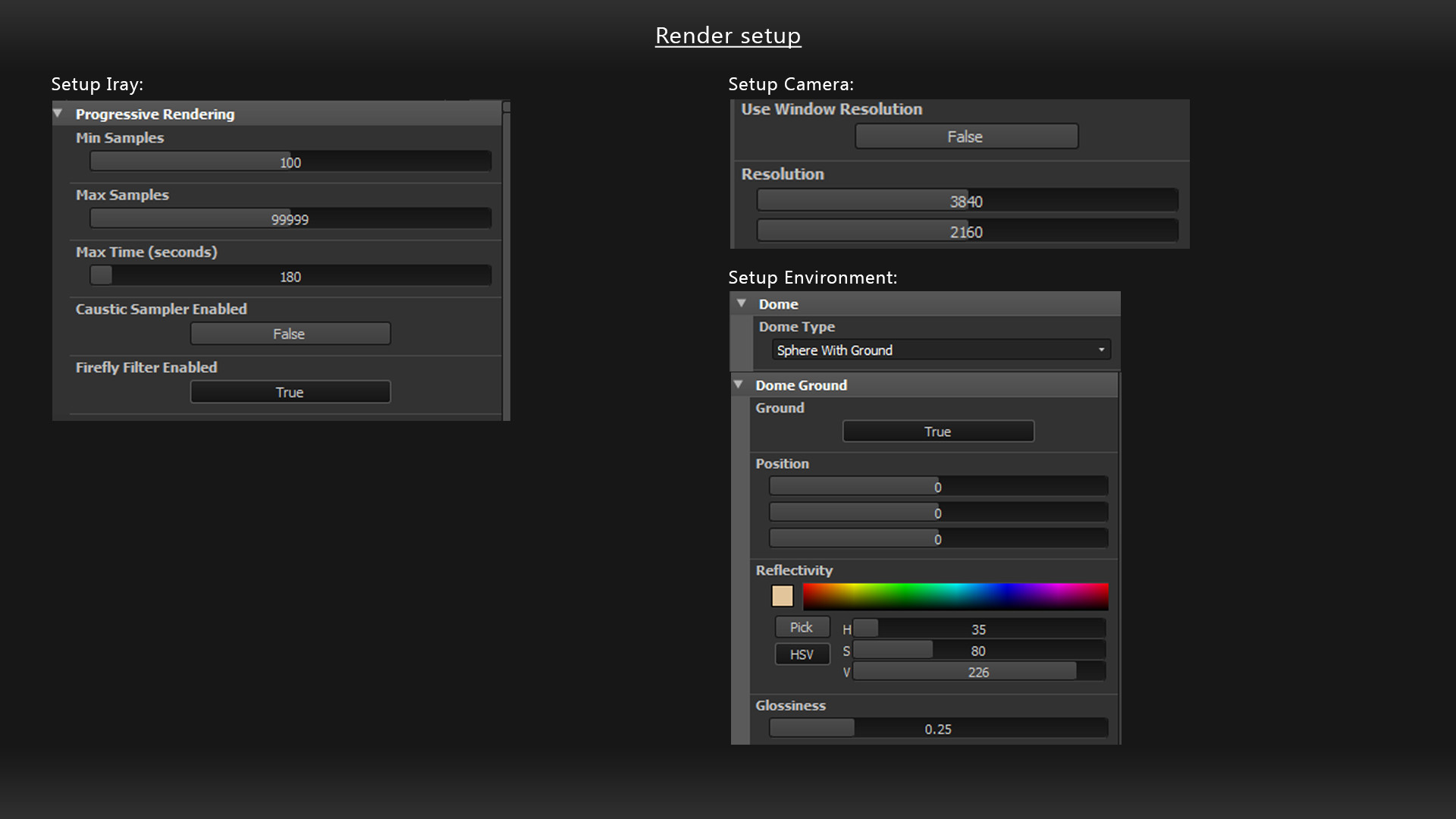Click the Progressive Rendering header label
Image resolution: width=1456 pixels, height=819 pixels.
(155, 114)
